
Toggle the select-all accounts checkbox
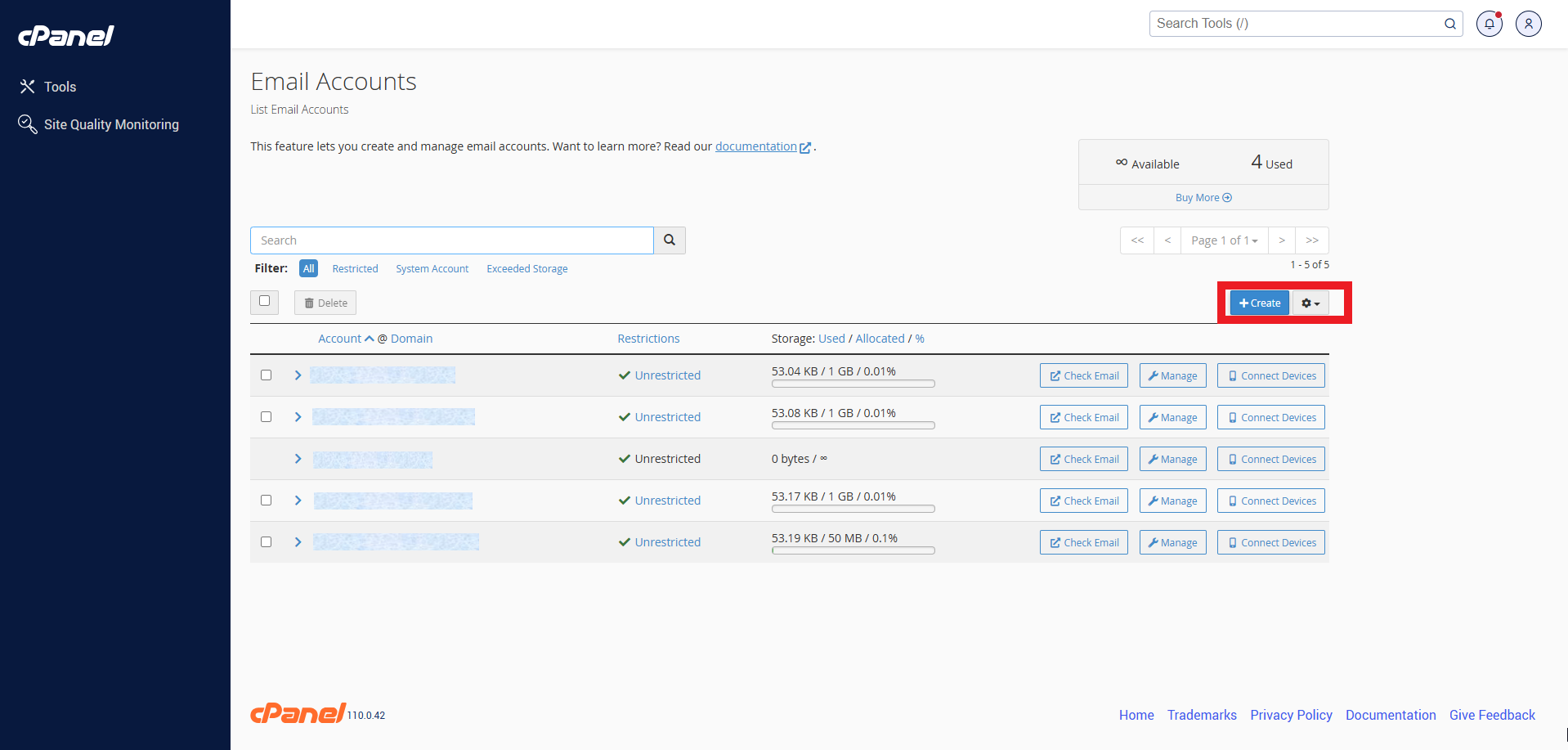click(x=264, y=302)
